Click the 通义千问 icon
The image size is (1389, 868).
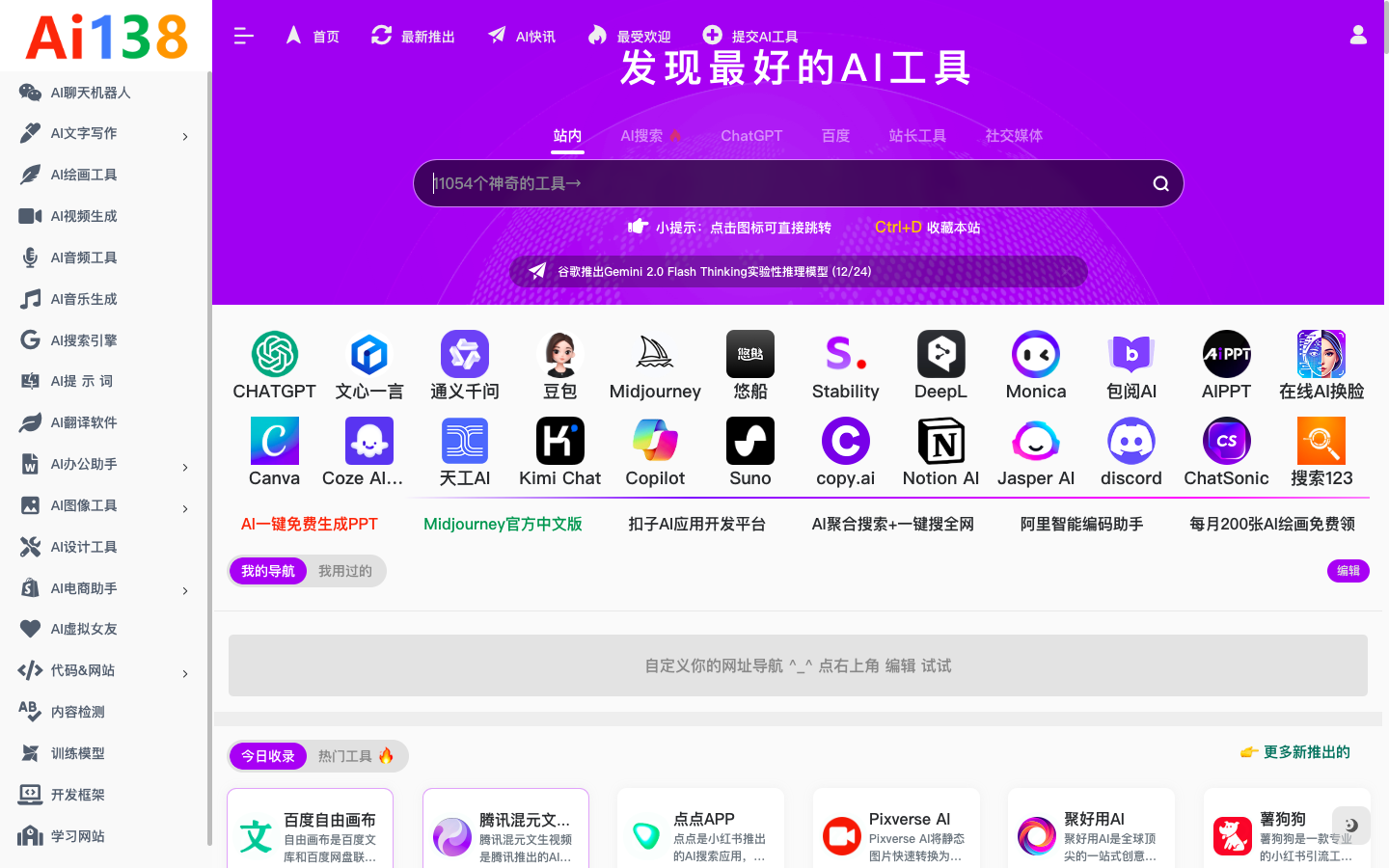click(465, 354)
